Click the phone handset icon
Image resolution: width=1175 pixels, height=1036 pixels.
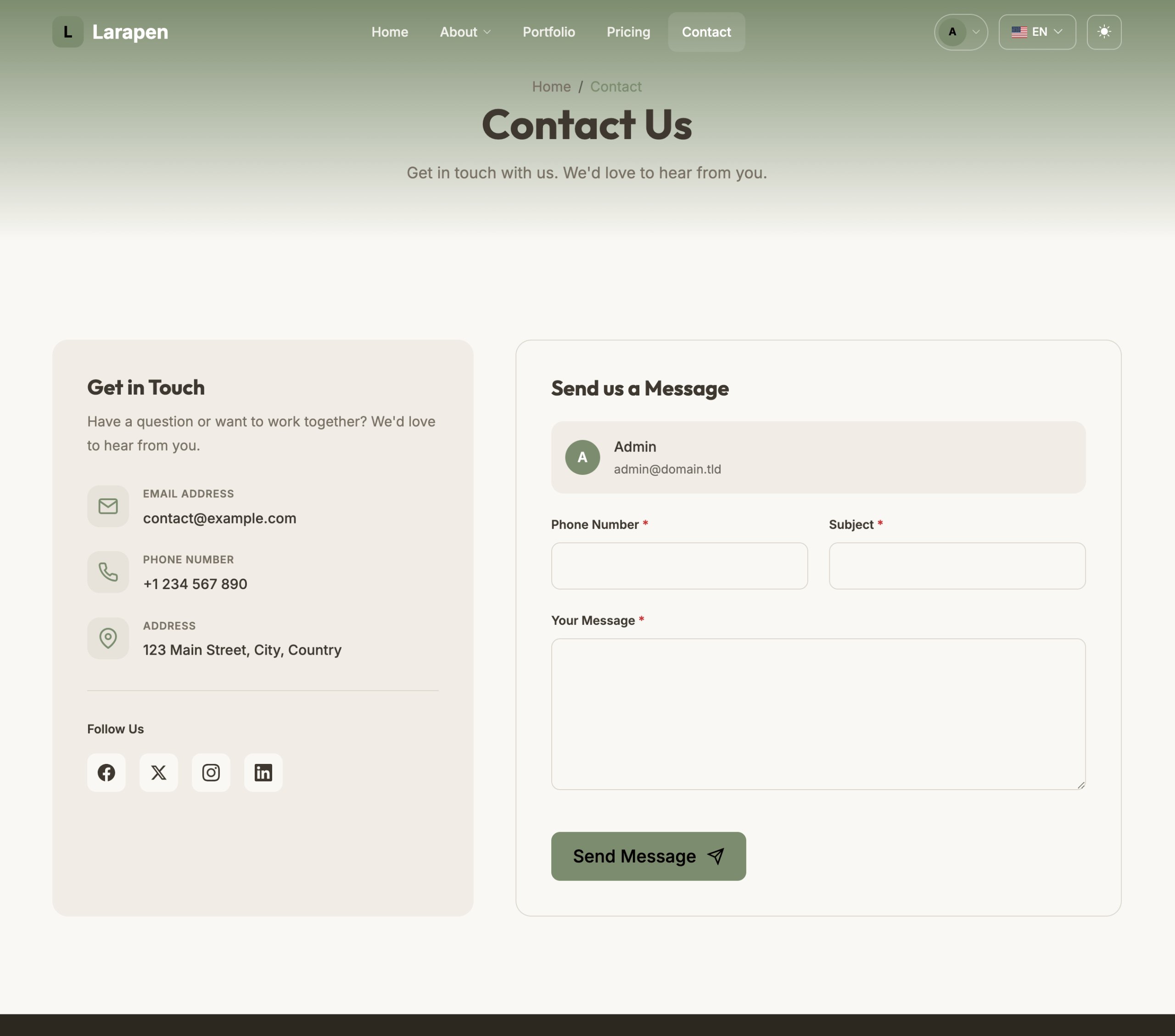pos(108,572)
